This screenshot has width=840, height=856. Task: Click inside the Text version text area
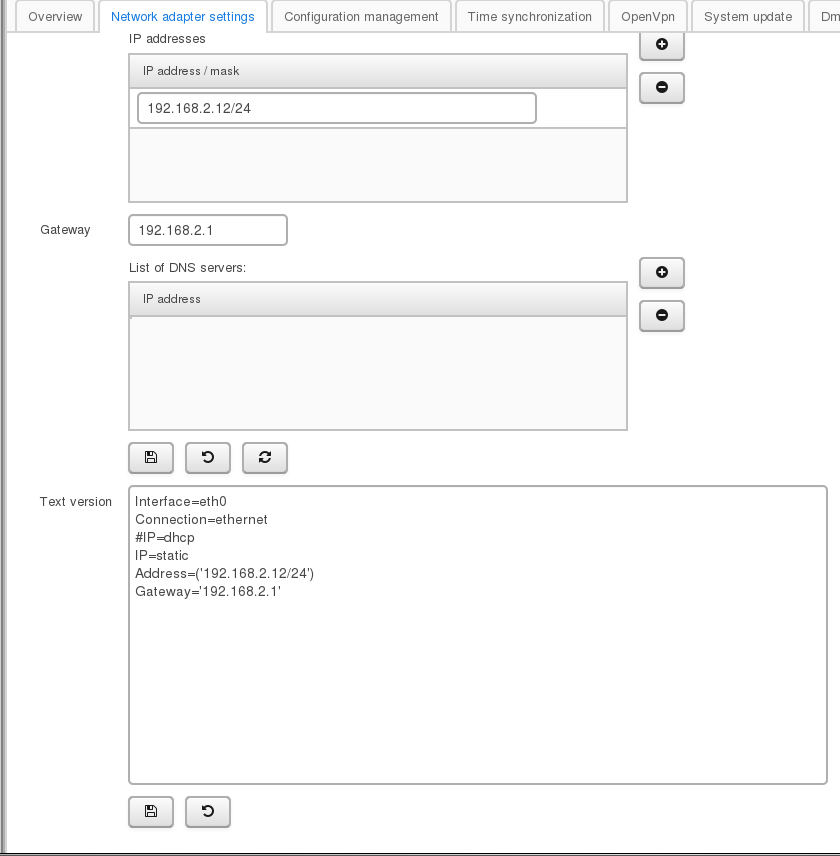(478, 690)
